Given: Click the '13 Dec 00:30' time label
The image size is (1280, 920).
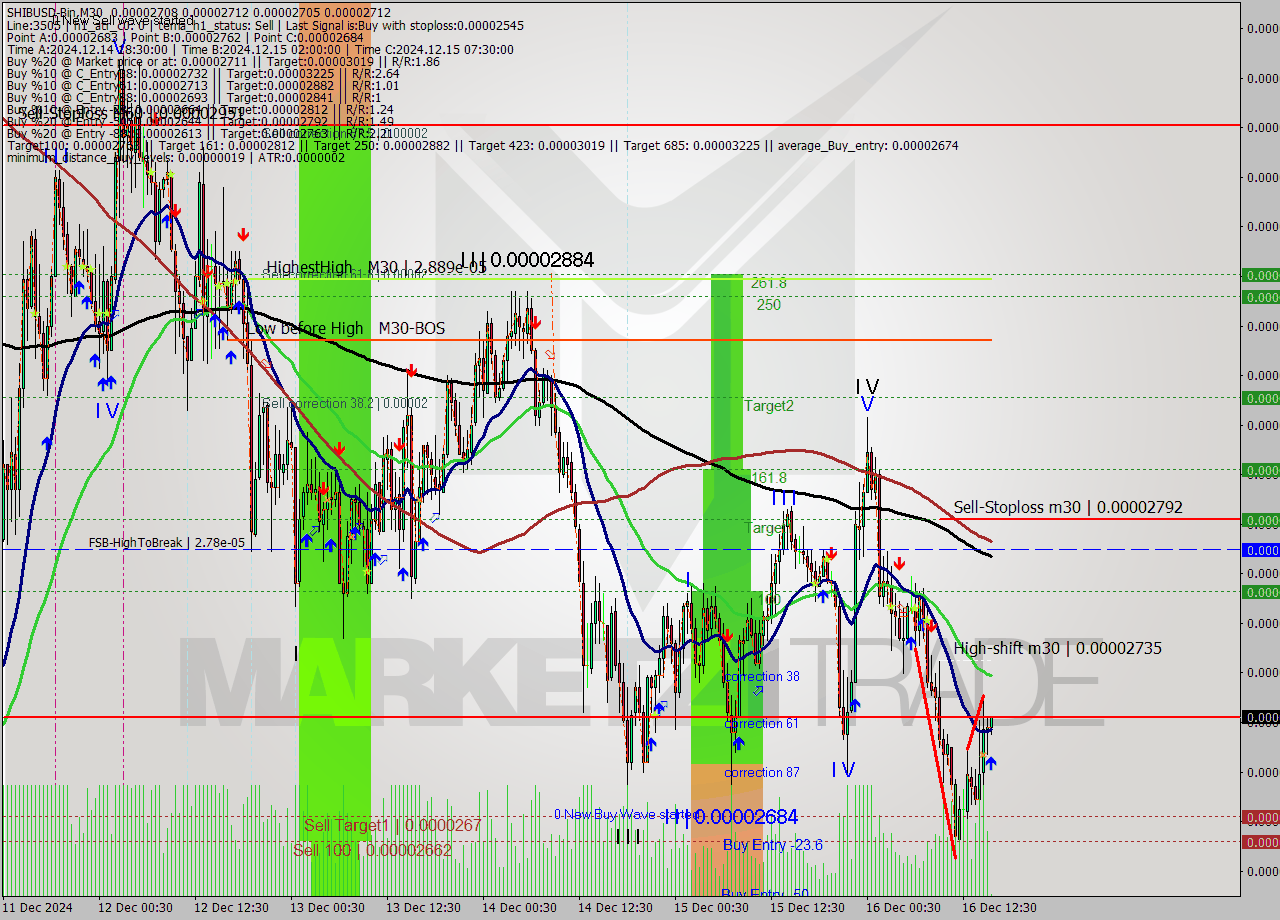Looking at the screenshot, I should tap(326, 907).
